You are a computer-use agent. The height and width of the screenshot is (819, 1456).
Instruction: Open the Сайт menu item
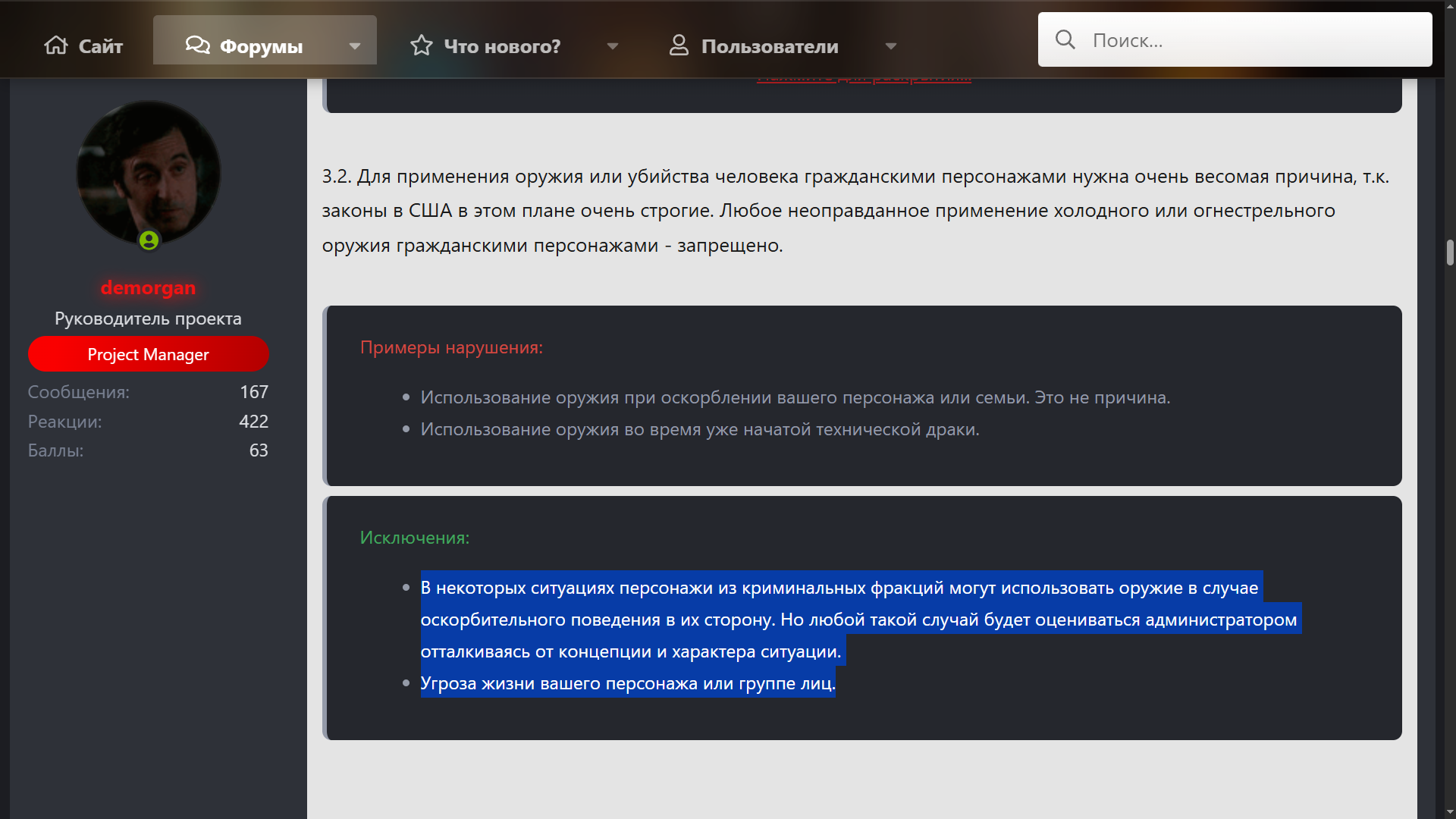[x=100, y=46]
